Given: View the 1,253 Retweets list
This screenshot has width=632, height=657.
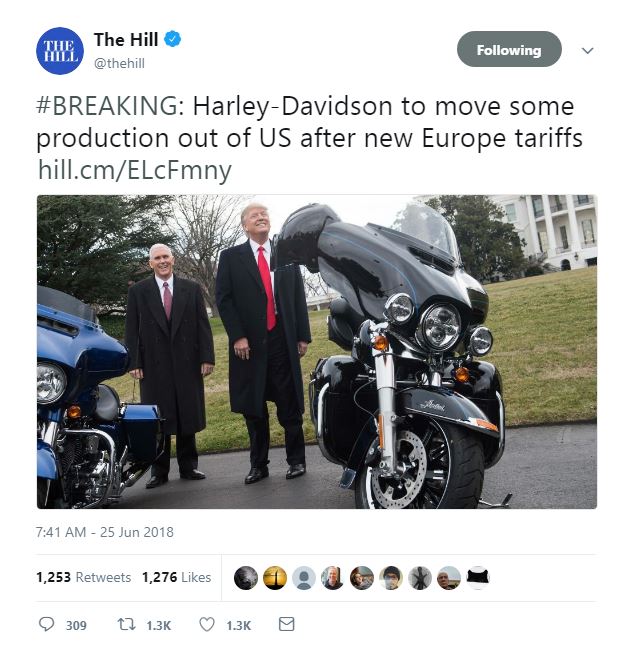Looking at the screenshot, I should 83,577.
